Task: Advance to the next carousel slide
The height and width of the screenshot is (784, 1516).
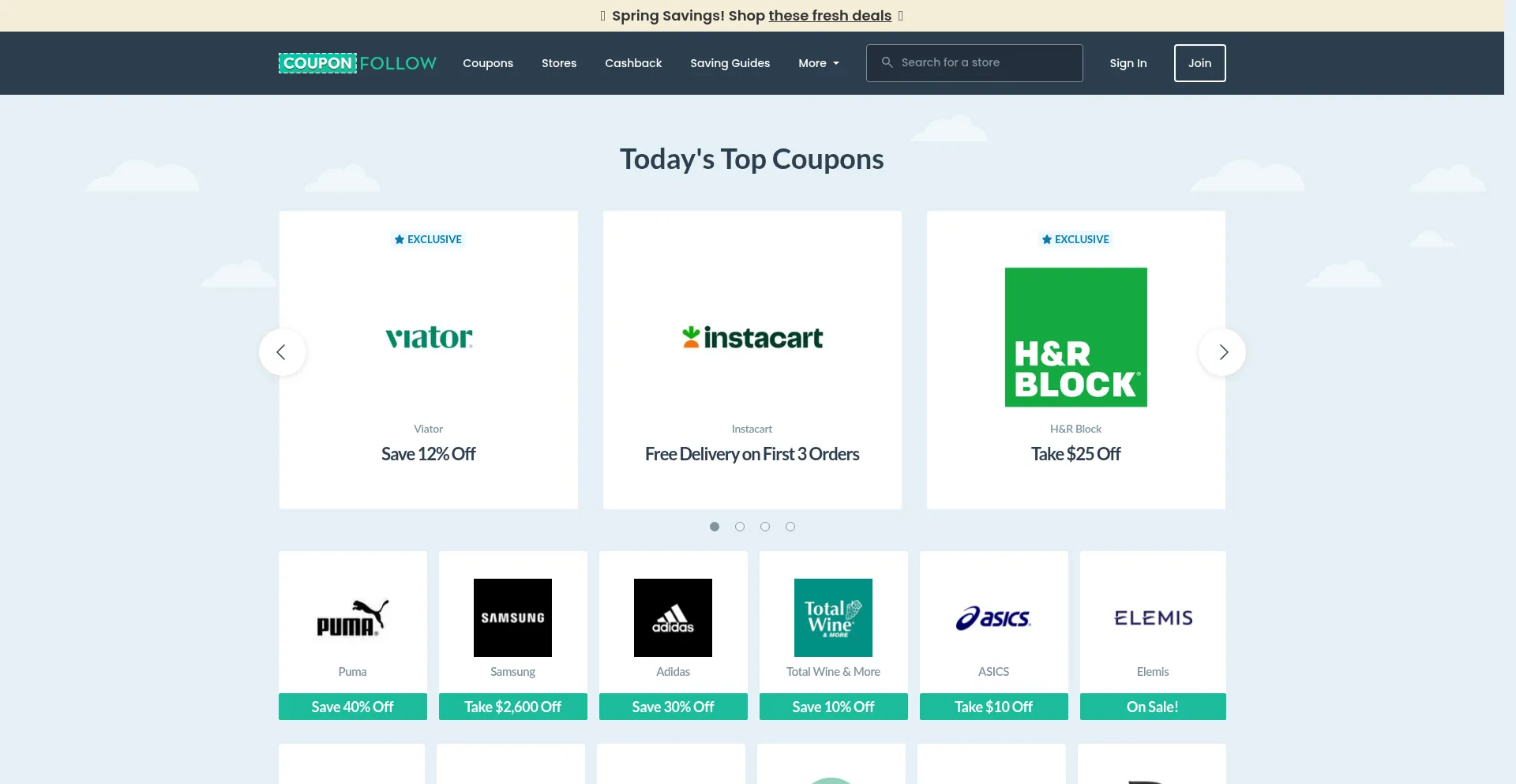Action: tap(1221, 352)
